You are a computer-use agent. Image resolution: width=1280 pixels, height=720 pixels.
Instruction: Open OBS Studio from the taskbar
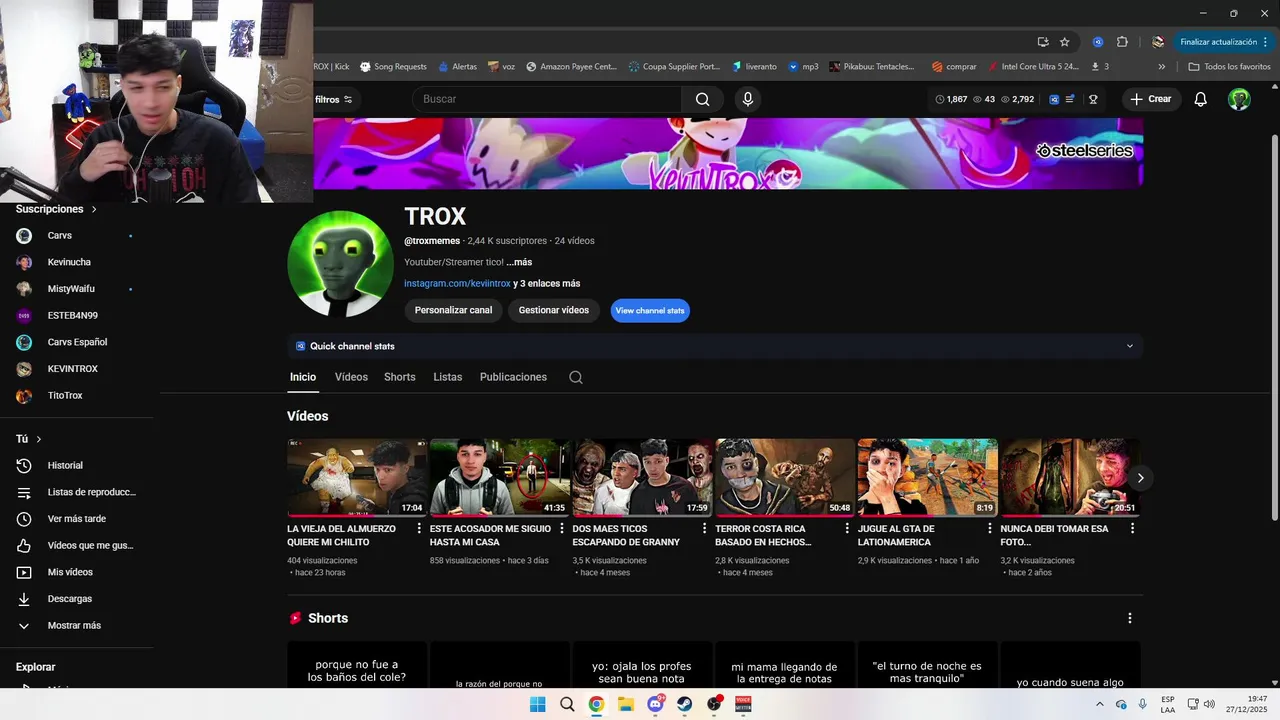tap(714, 704)
